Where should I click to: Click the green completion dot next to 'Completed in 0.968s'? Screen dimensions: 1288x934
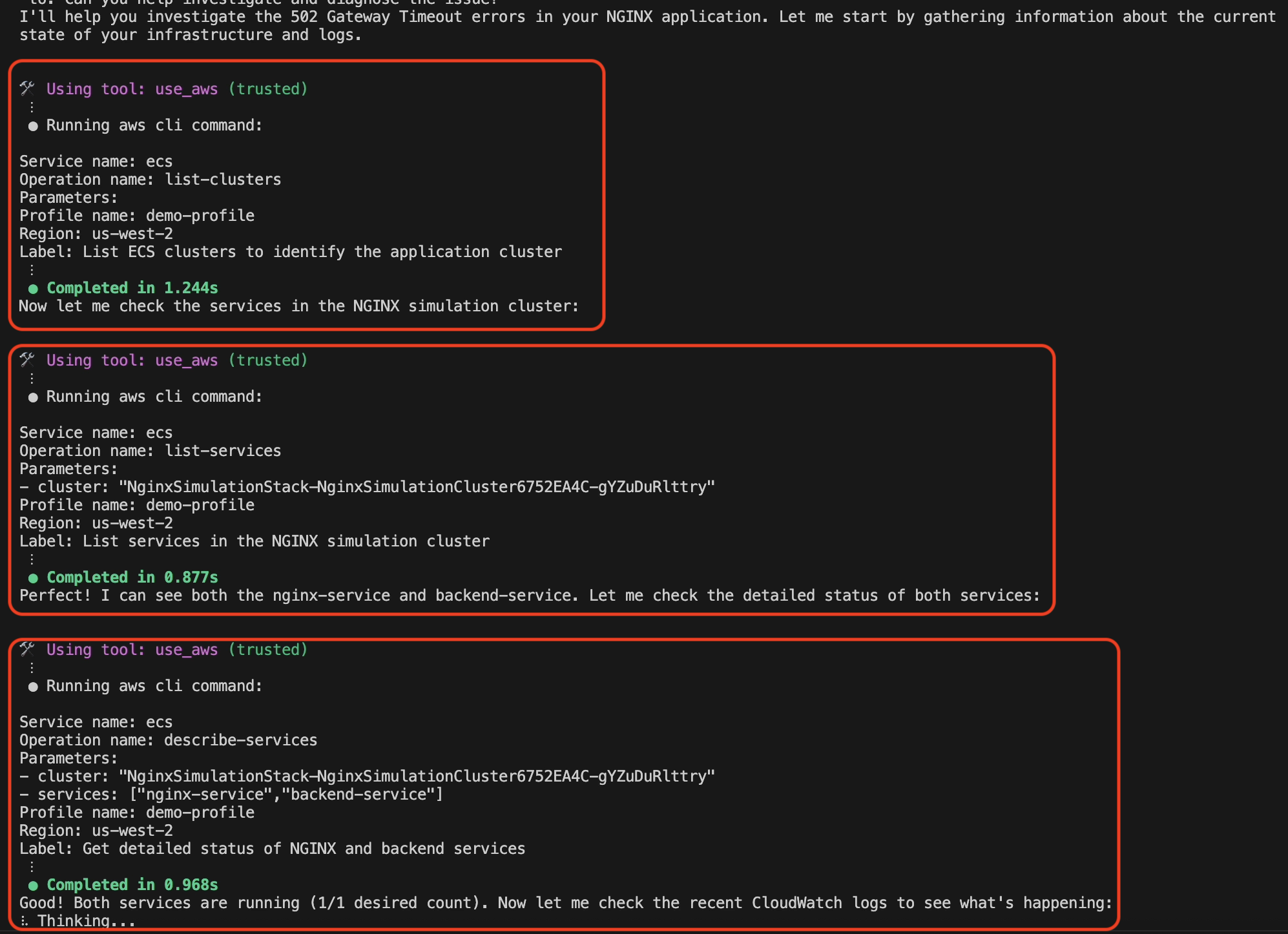[33, 885]
